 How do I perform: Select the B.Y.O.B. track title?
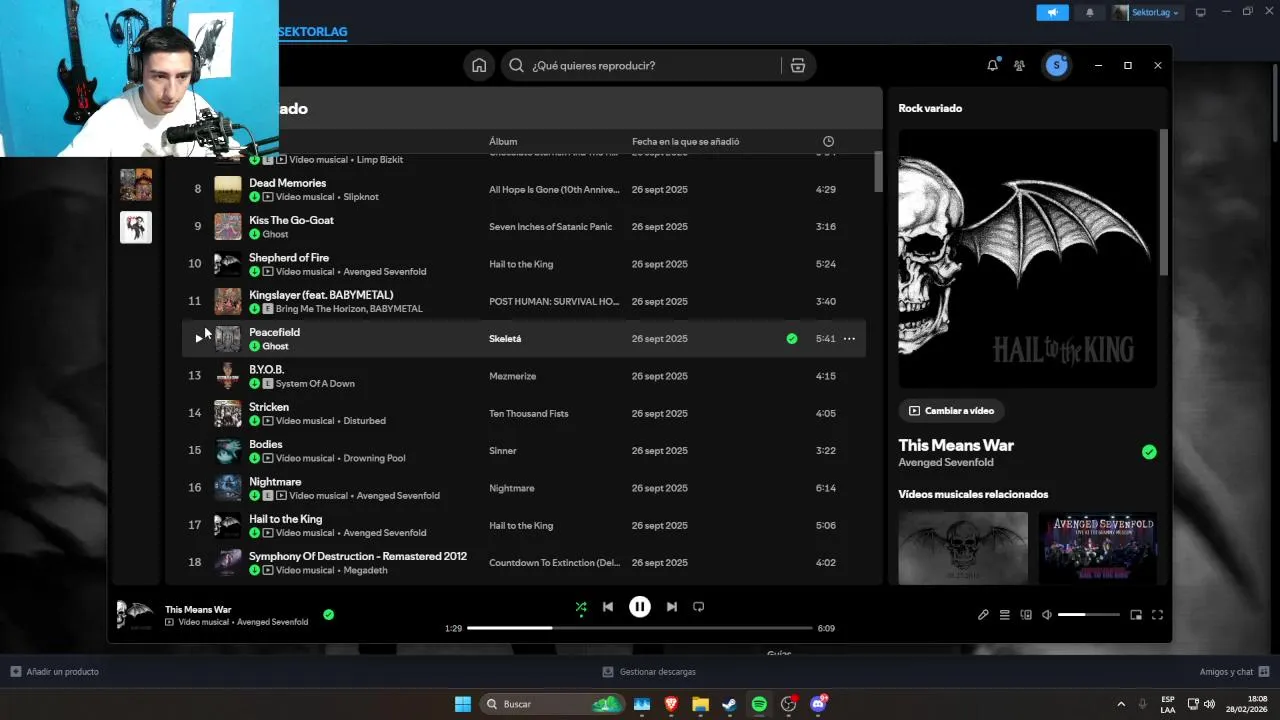266,370
